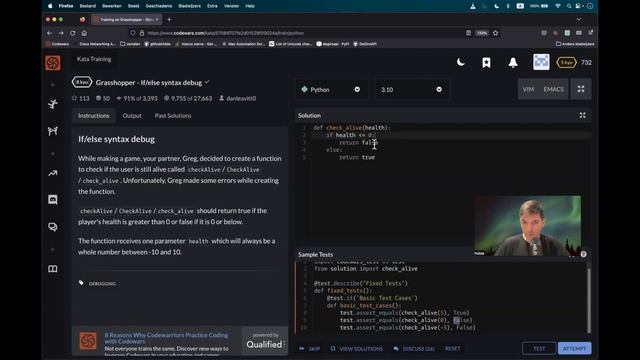Open the Bladwijzers menu
The image size is (640, 360).
coord(189,6)
